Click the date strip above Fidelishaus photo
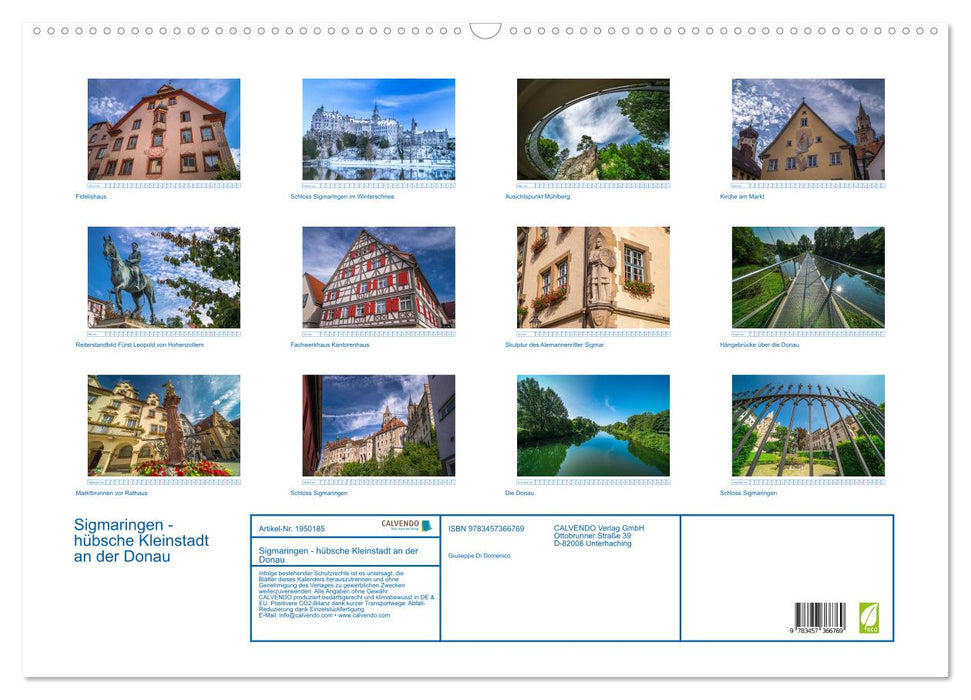 point(161,184)
